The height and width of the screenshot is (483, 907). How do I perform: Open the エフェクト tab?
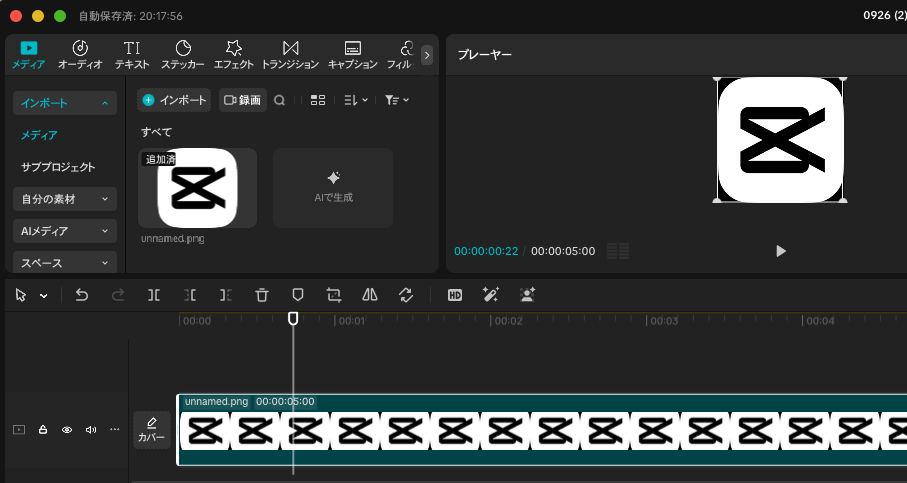click(234, 56)
